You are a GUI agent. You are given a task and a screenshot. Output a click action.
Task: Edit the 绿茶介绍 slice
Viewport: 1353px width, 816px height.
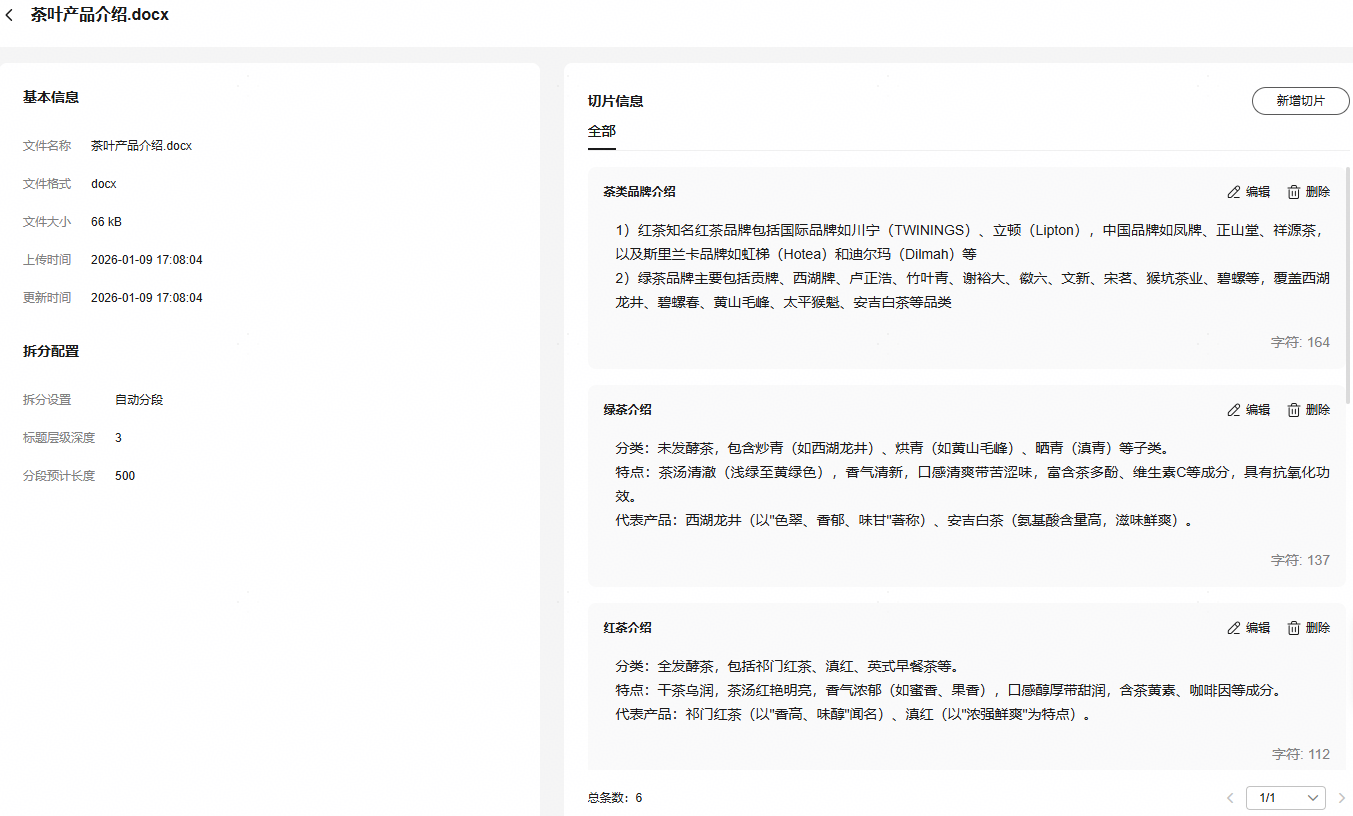[1248, 410]
